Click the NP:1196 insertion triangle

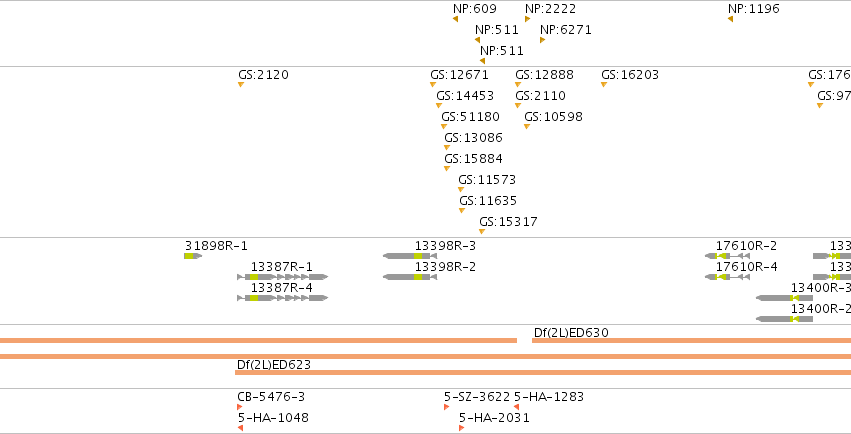click(x=731, y=19)
